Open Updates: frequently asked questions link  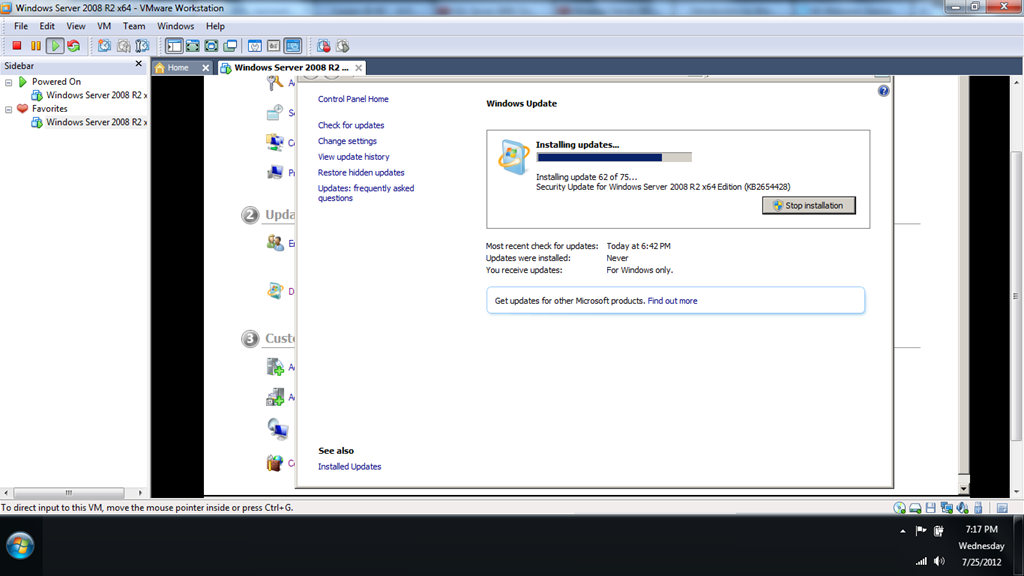[x=366, y=193]
